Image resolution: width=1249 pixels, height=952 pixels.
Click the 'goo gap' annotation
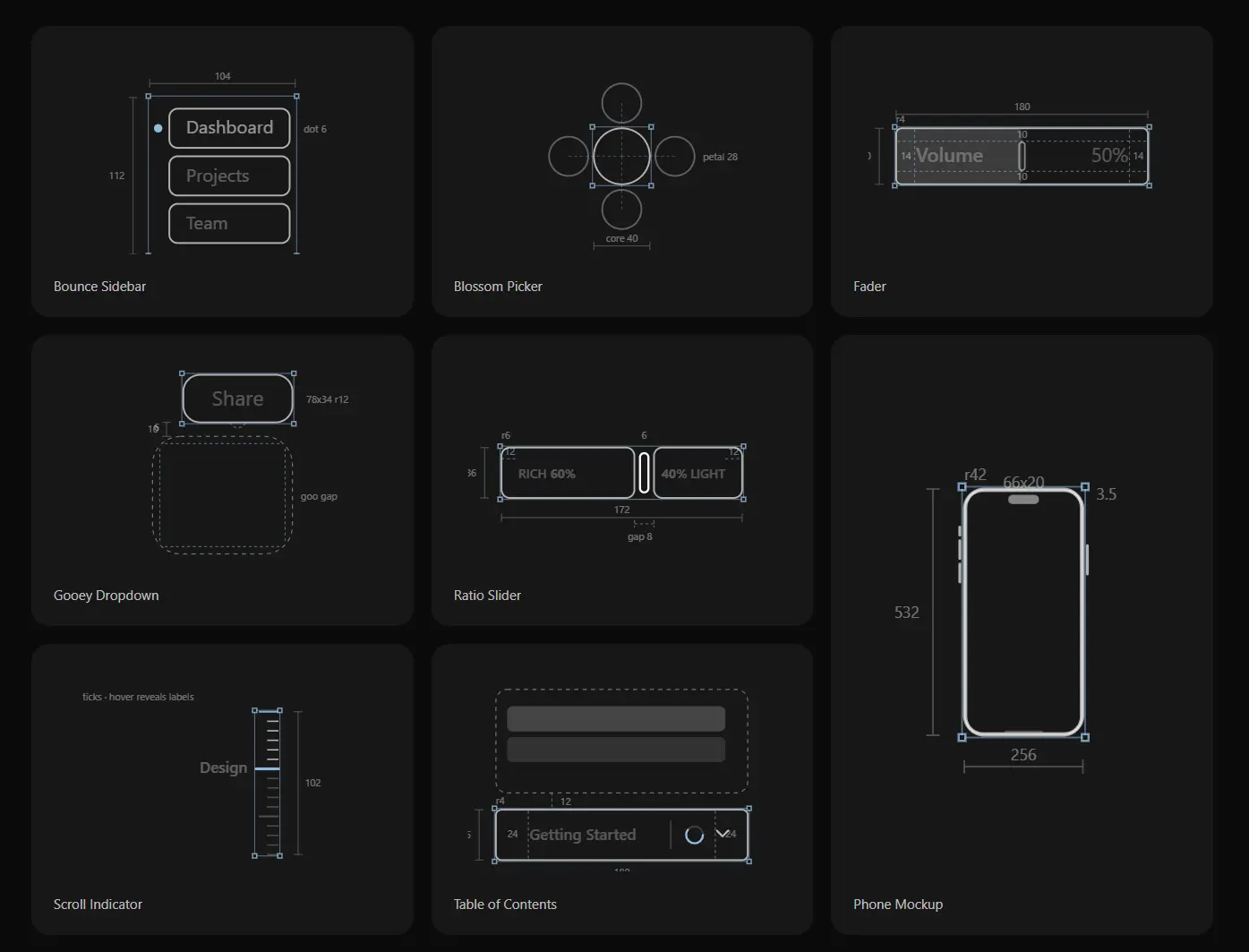coord(319,496)
